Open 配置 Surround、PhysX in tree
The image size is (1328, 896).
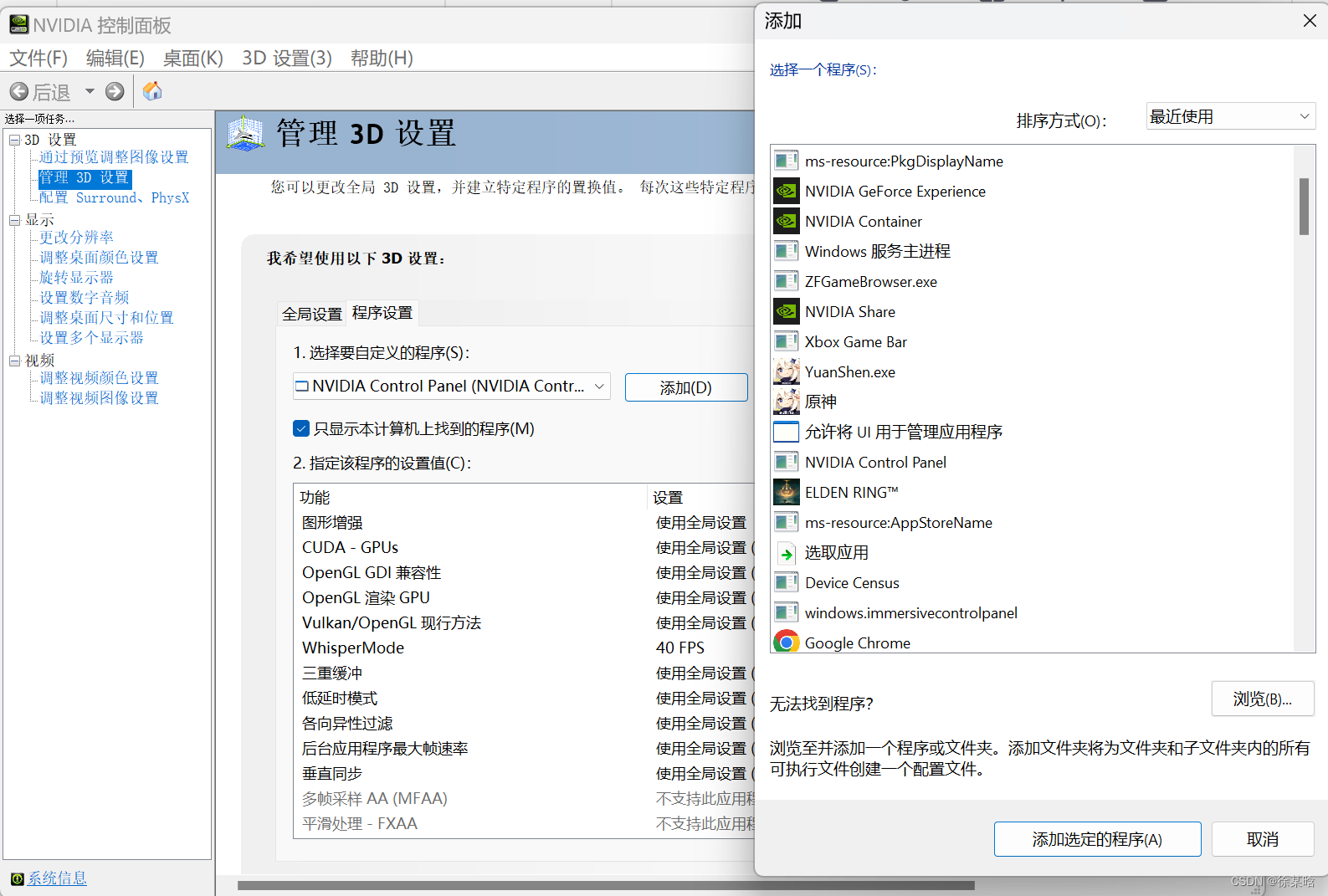pyautogui.click(x=114, y=197)
